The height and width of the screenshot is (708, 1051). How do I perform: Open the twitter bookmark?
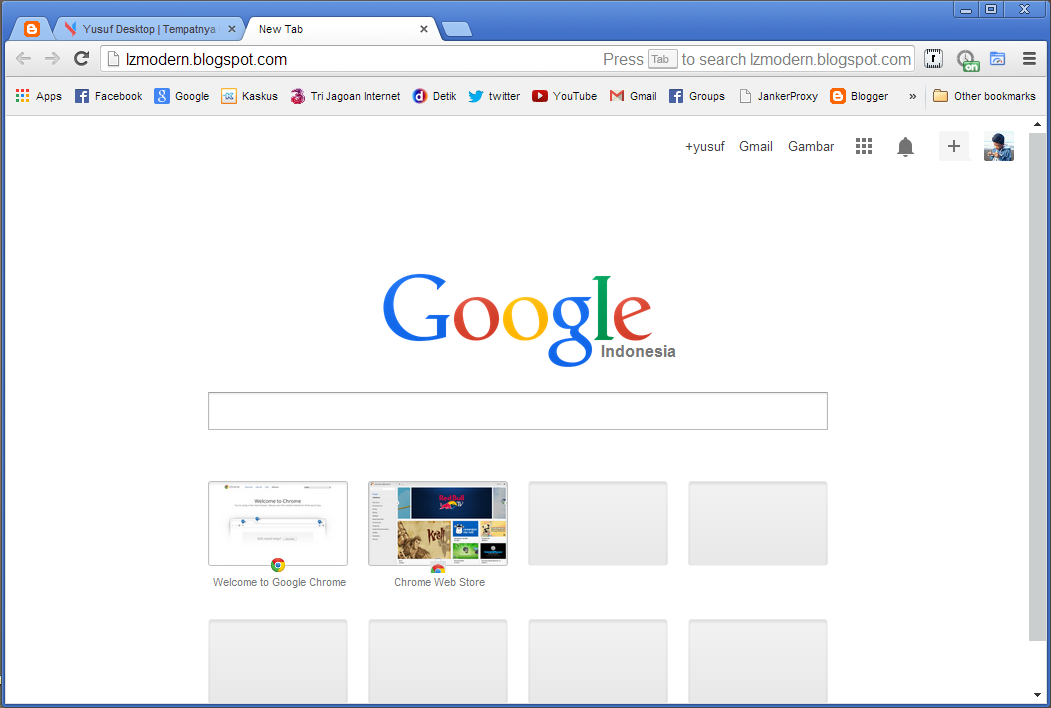tap(494, 96)
